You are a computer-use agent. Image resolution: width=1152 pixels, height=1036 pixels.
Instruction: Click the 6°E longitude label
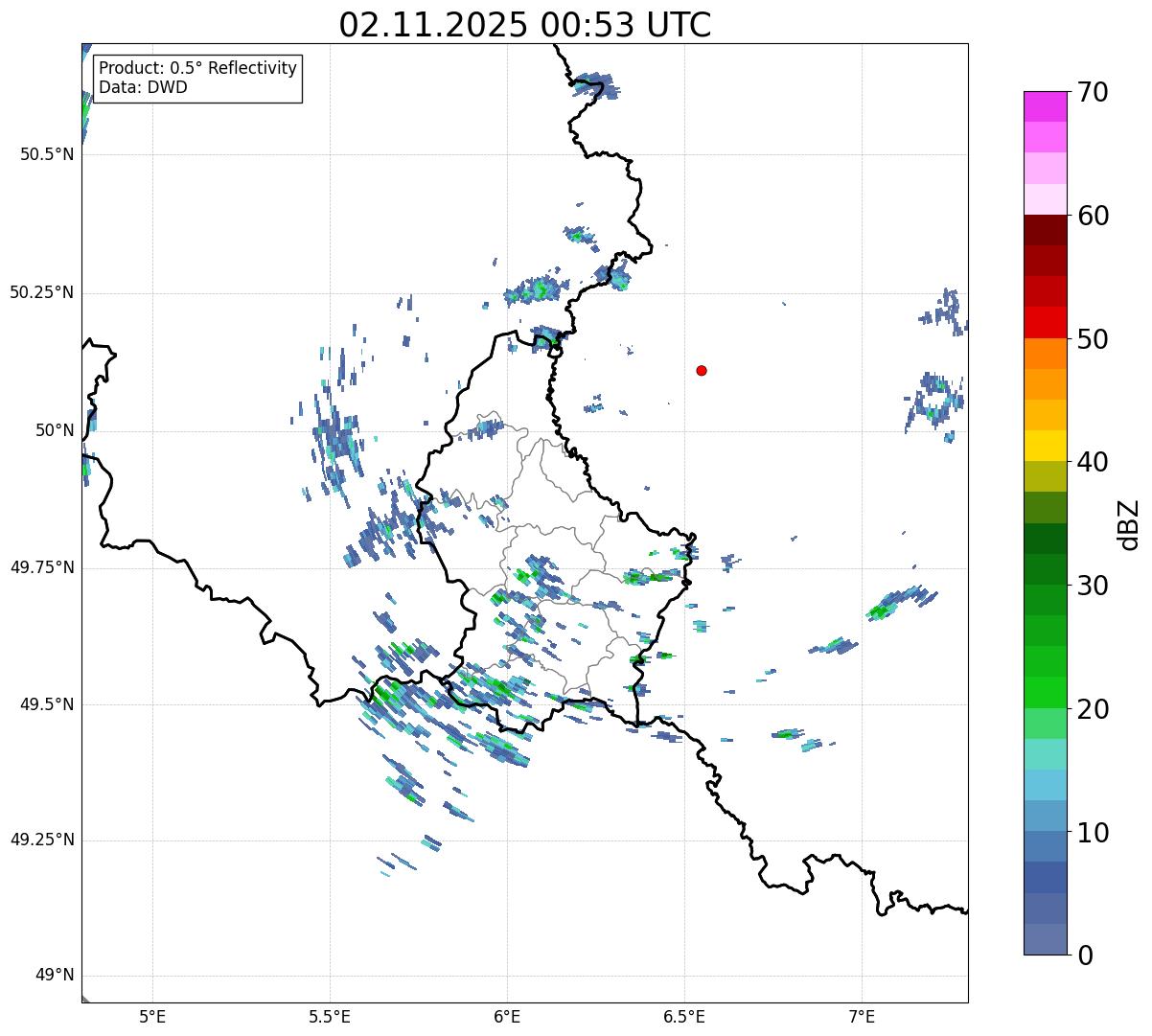507,1016
